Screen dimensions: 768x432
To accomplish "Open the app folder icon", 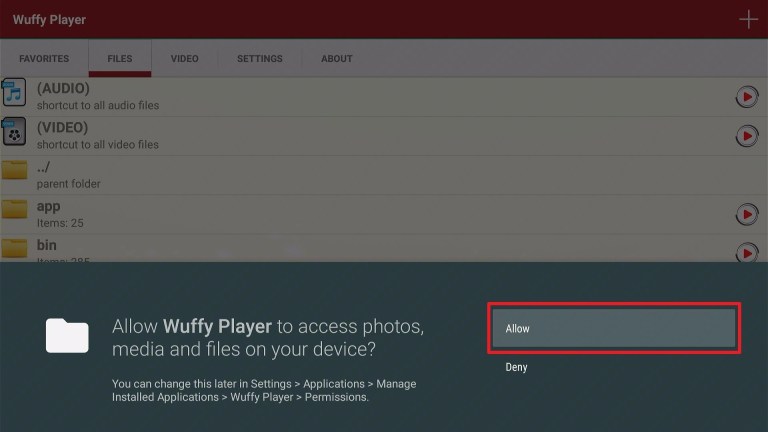I will 14,209.
